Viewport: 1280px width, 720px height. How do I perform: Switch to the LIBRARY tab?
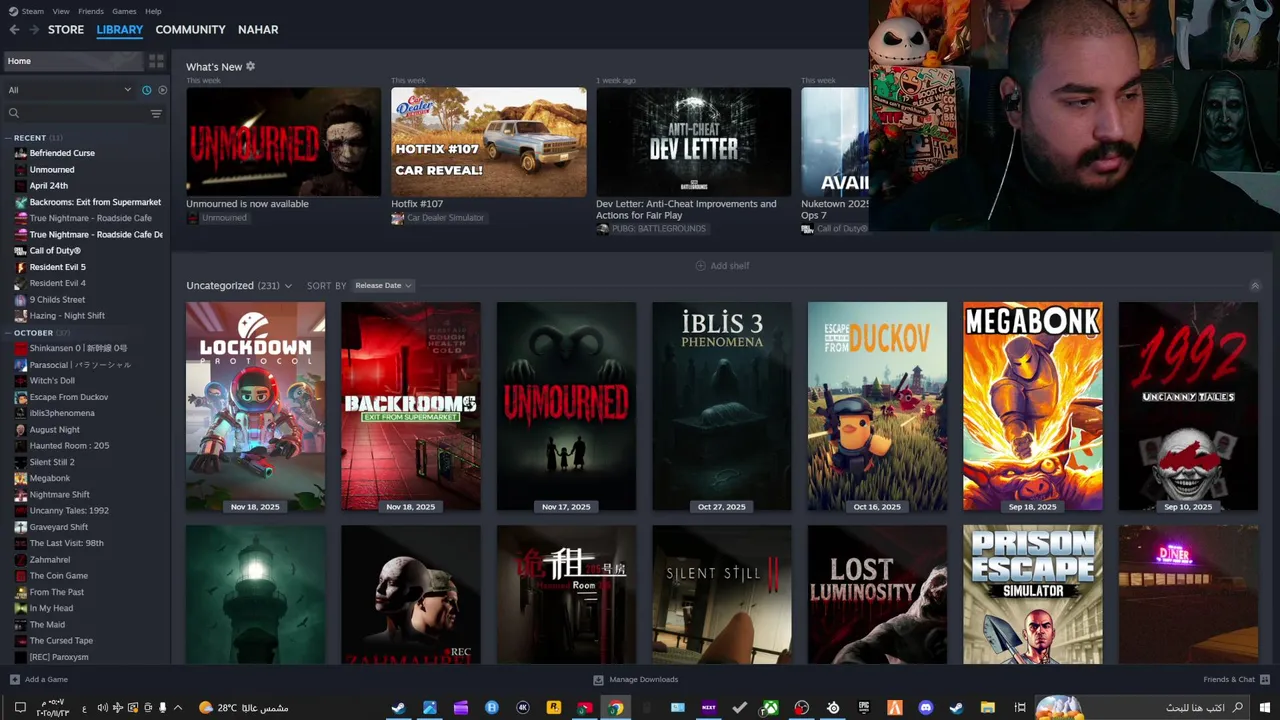(120, 30)
